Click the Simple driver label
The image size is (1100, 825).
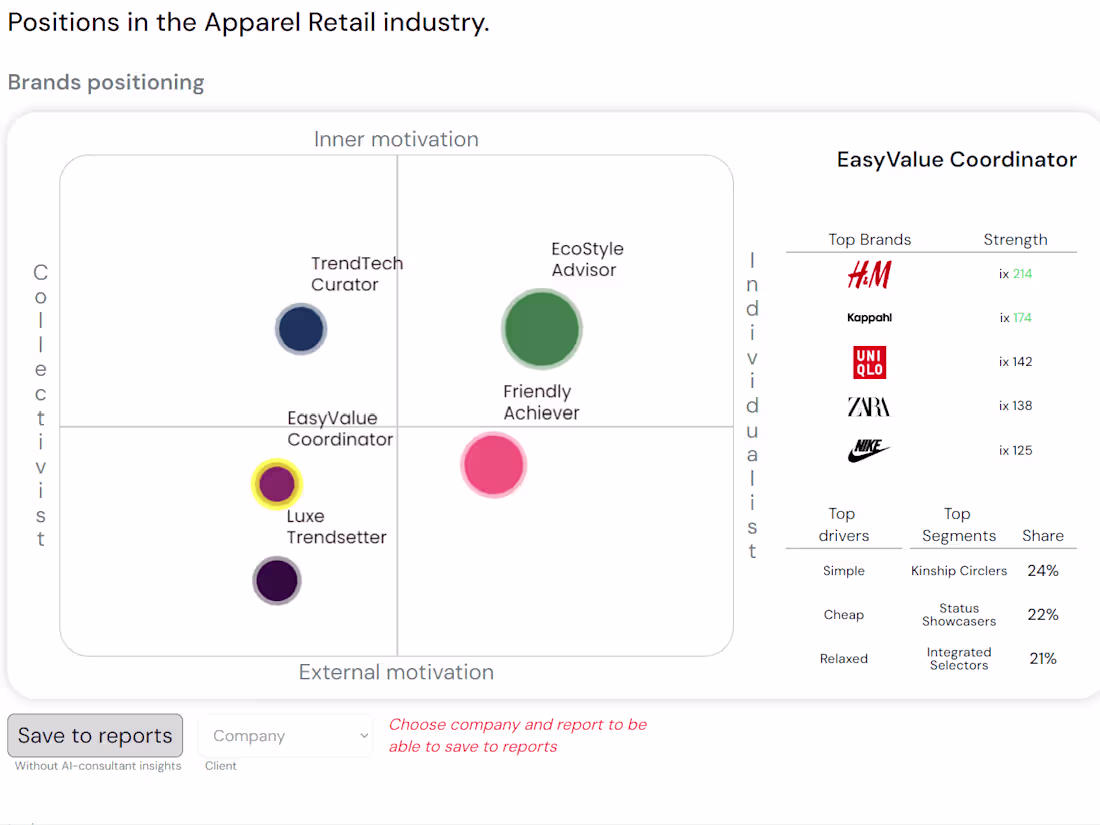coord(843,570)
